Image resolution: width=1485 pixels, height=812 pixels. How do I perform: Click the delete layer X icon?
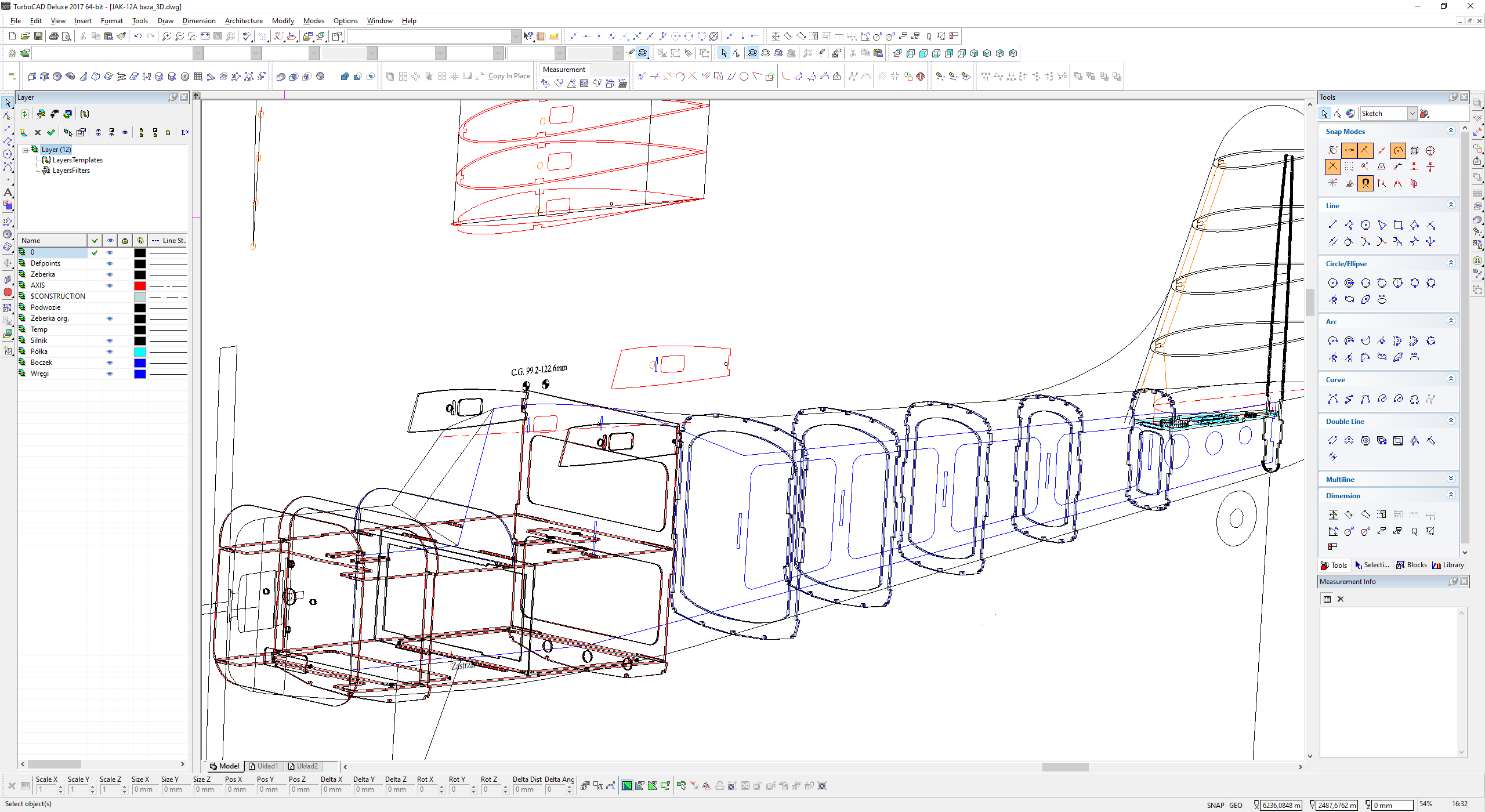[38, 133]
